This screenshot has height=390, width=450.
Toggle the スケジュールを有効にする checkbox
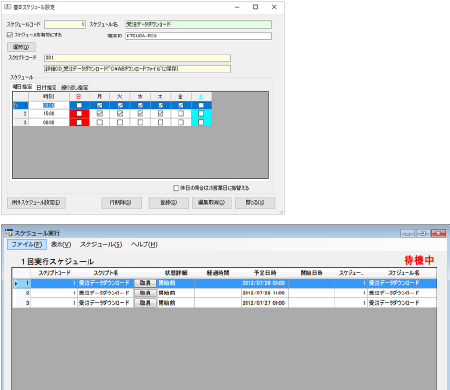10,35
